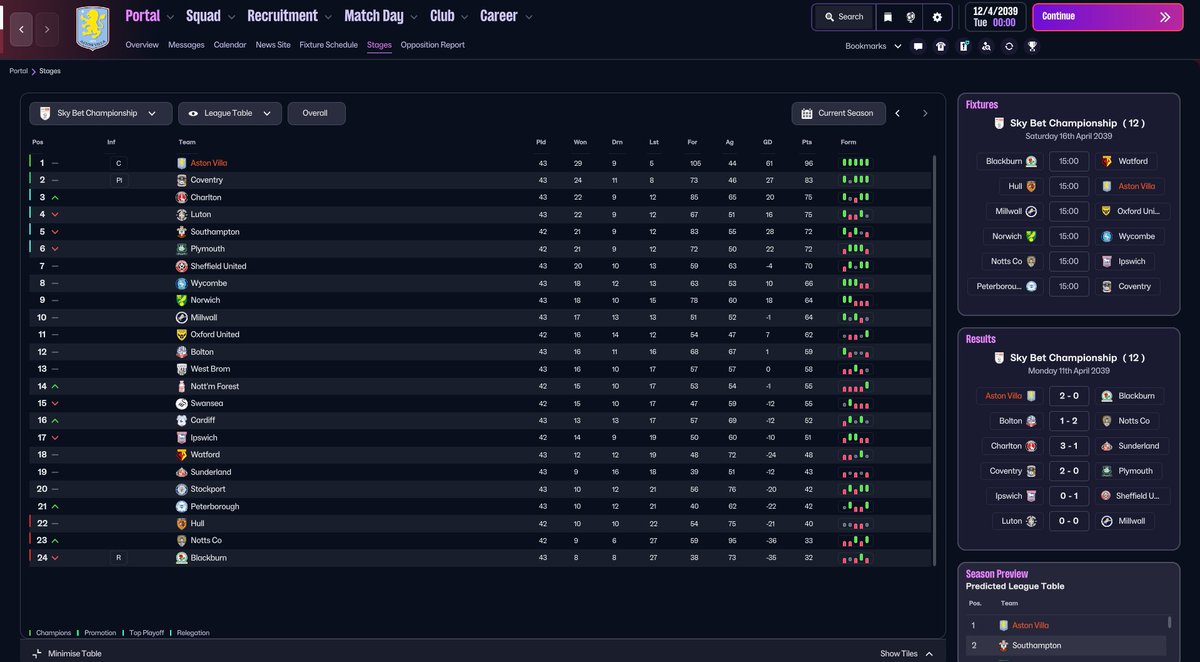Sort the table by GD column header
1200x662 pixels.
(769, 142)
